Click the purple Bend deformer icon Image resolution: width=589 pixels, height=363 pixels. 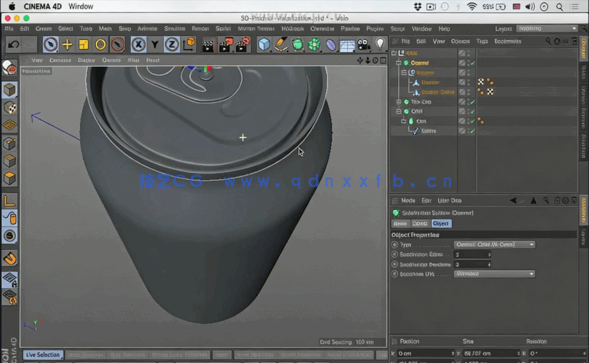click(331, 45)
